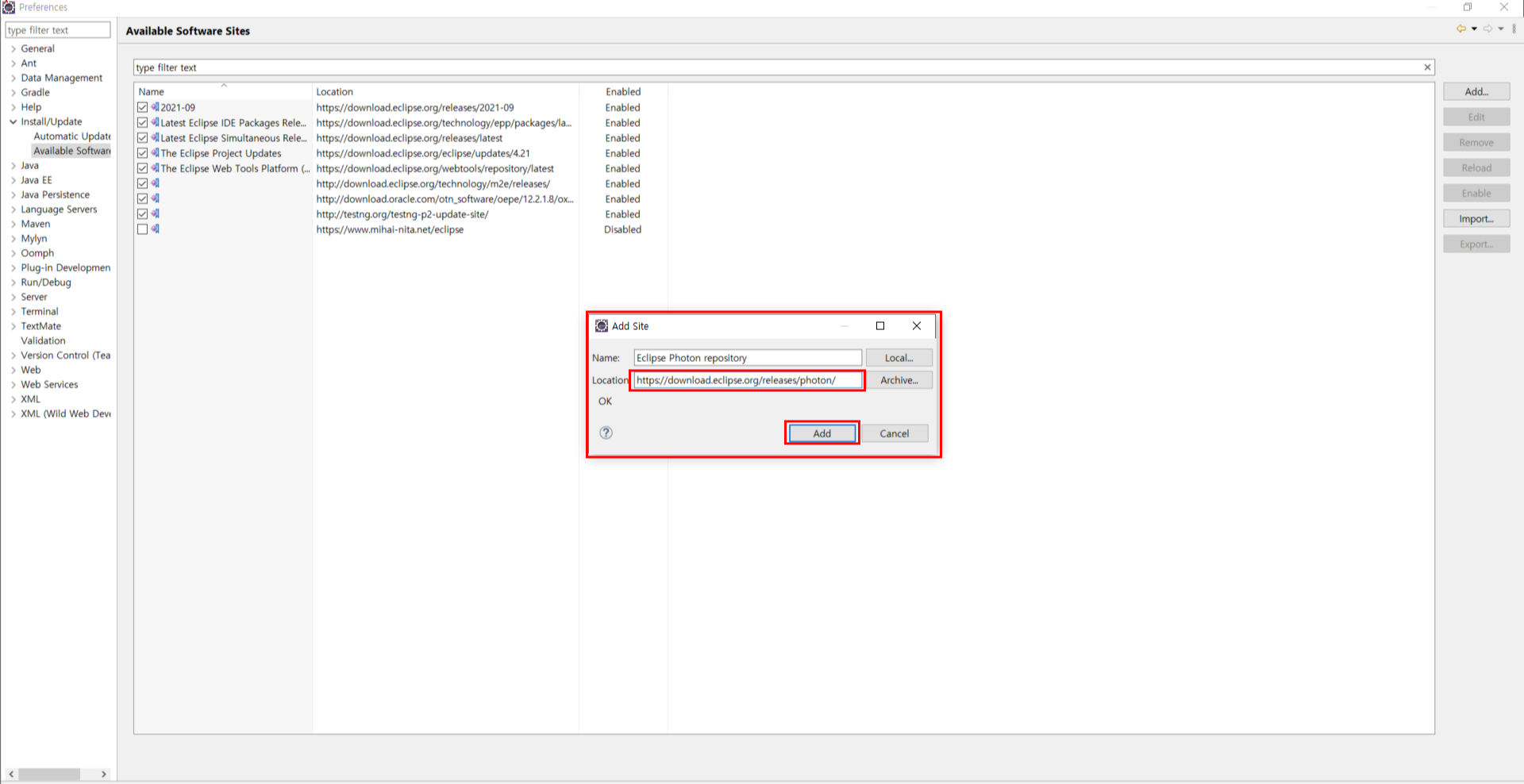Sort sites by the Location column header
Image resolution: width=1524 pixels, height=784 pixels.
(x=445, y=91)
